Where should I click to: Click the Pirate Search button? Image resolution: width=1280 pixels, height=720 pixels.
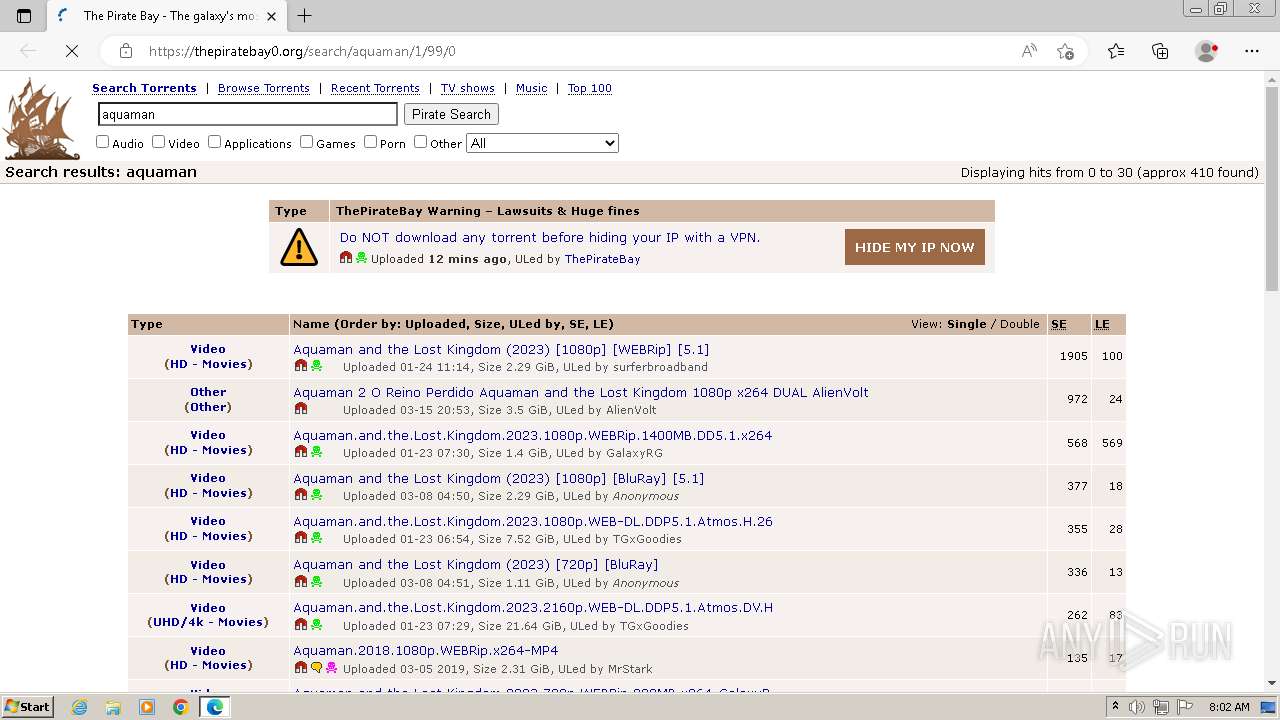451,114
